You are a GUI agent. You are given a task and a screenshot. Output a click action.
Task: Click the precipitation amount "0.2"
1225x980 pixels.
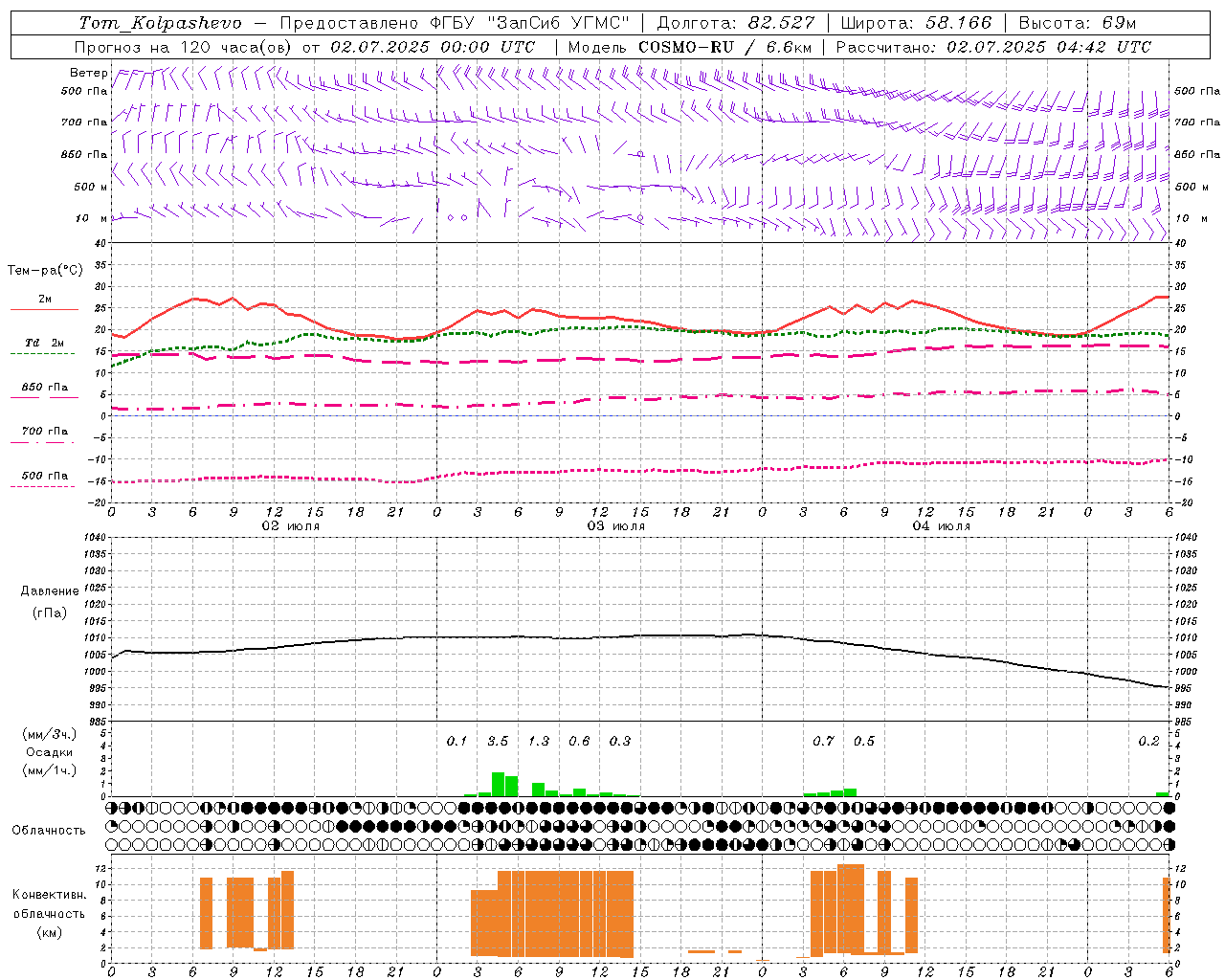pyautogui.click(x=1148, y=741)
